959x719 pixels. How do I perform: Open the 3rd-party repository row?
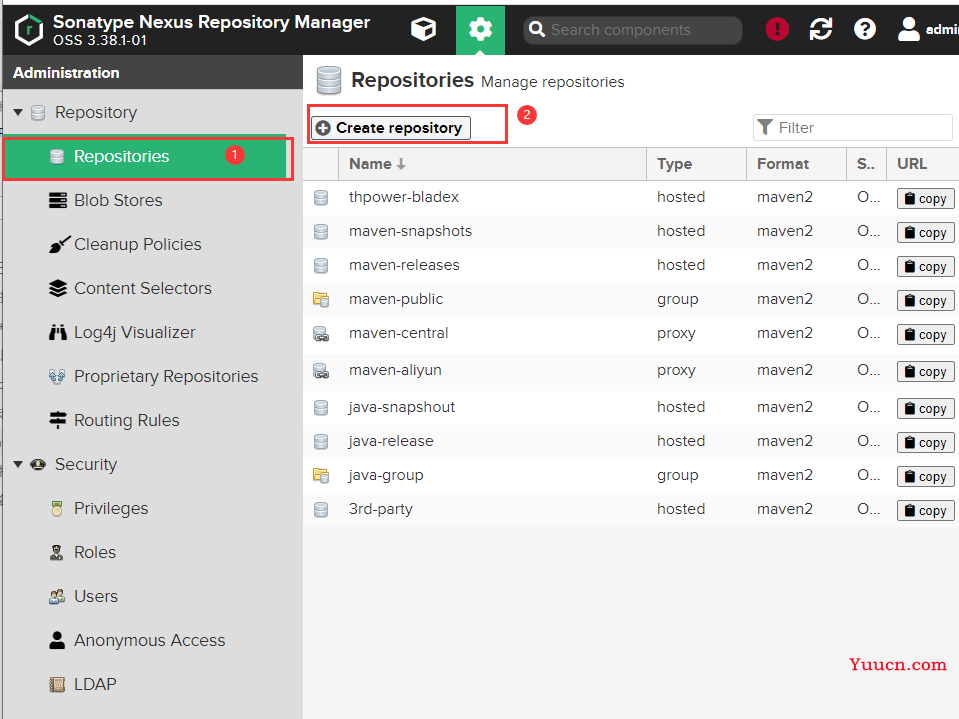pos(631,509)
